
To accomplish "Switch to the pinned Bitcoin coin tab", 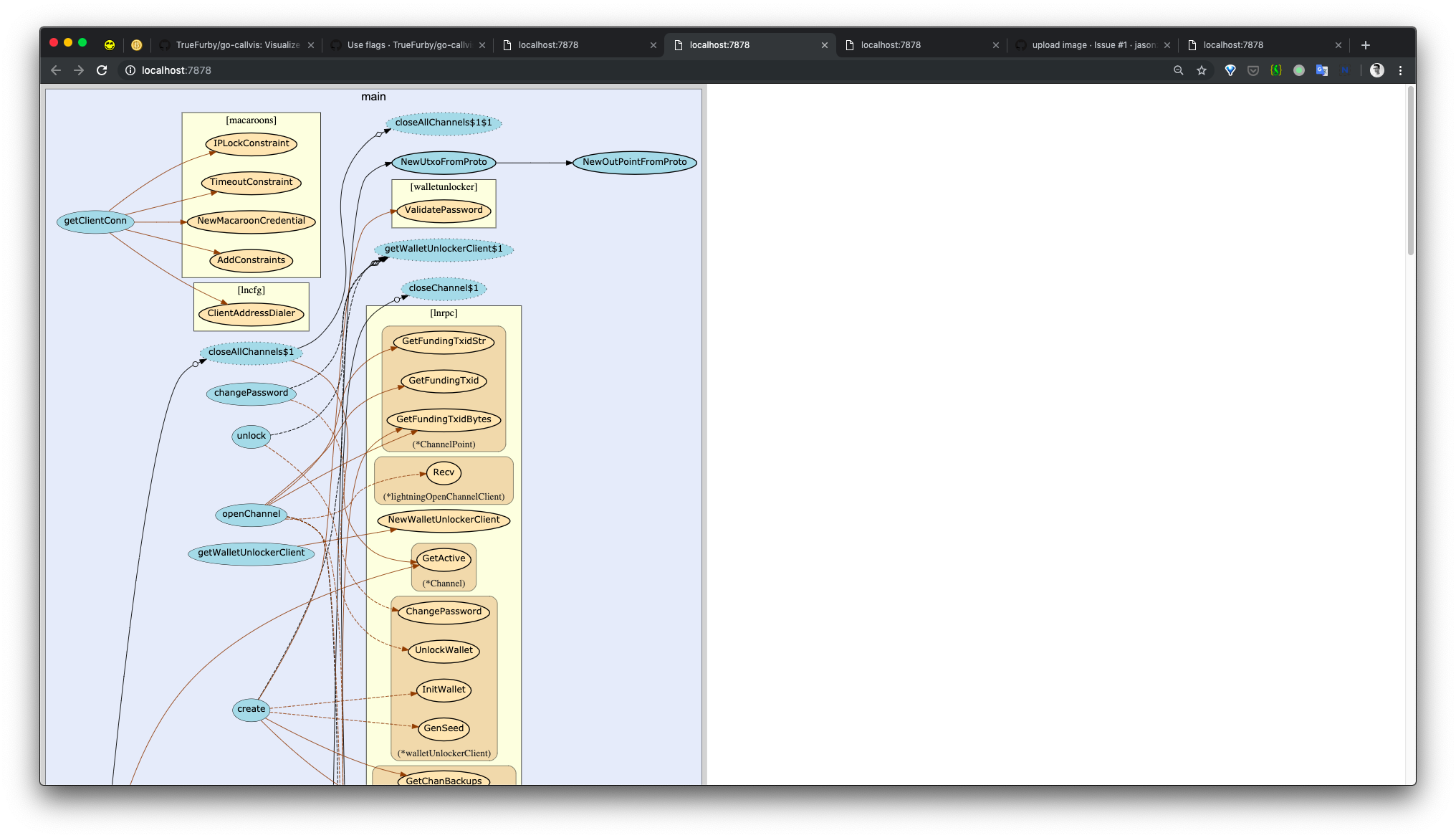I will [x=137, y=44].
